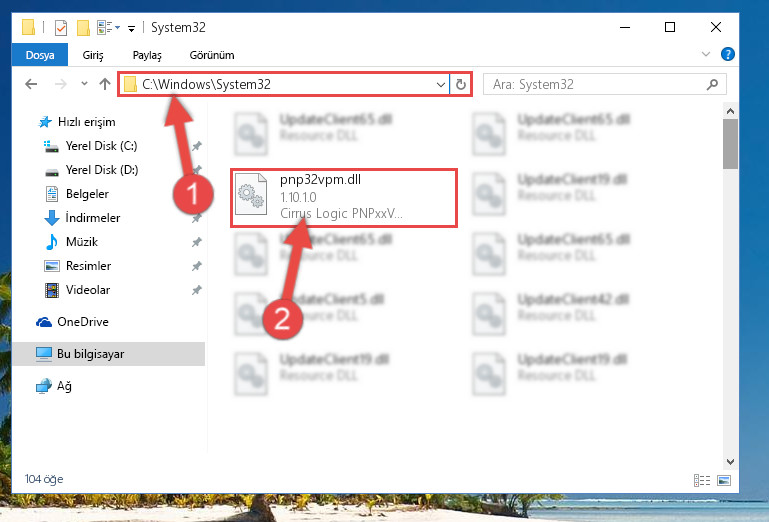Click the address bar path C:\Windows\System32
Viewport: 769px width, 522px height.
coord(206,84)
